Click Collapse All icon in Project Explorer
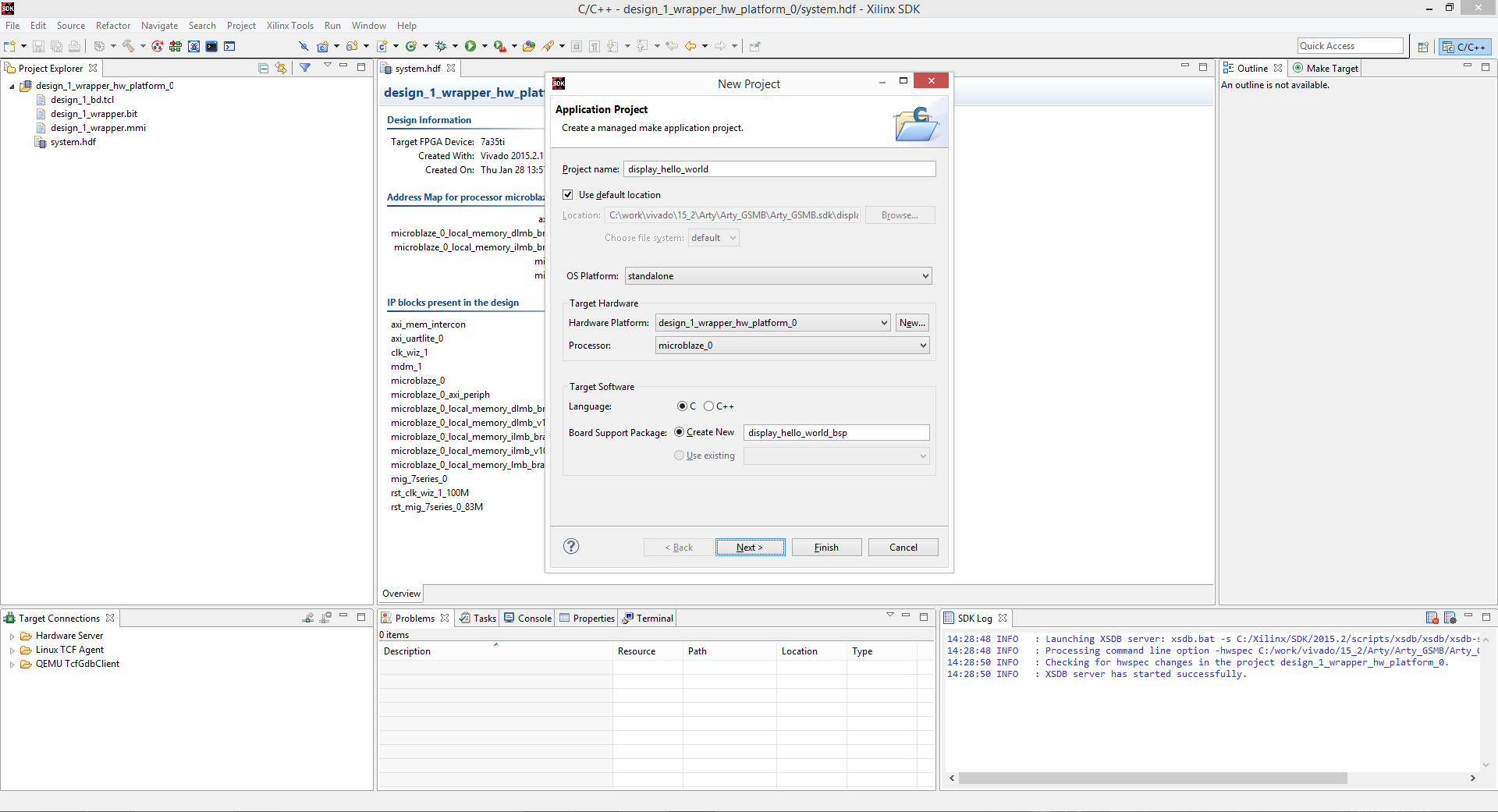 point(263,69)
